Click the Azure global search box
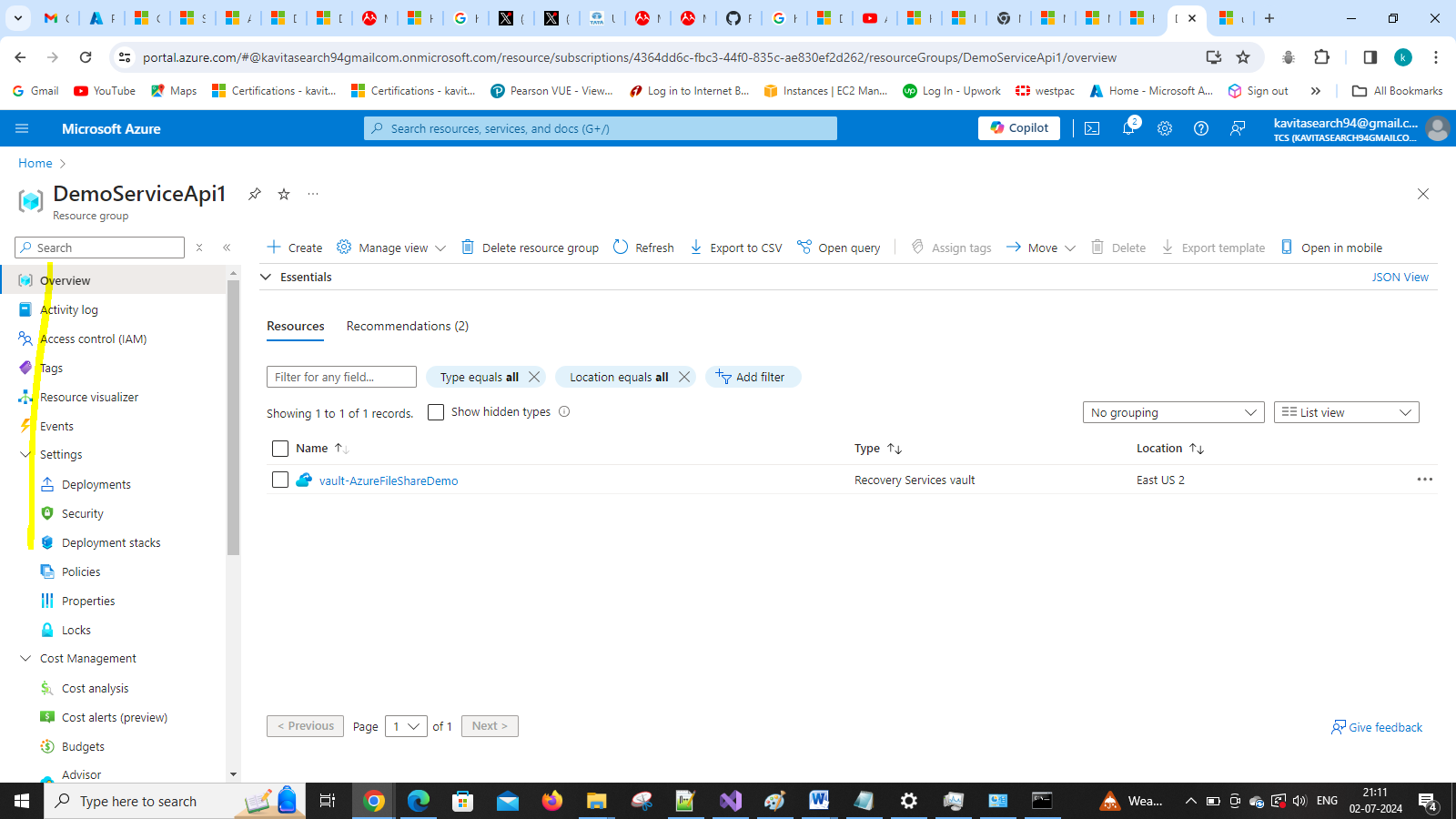 pos(601,128)
